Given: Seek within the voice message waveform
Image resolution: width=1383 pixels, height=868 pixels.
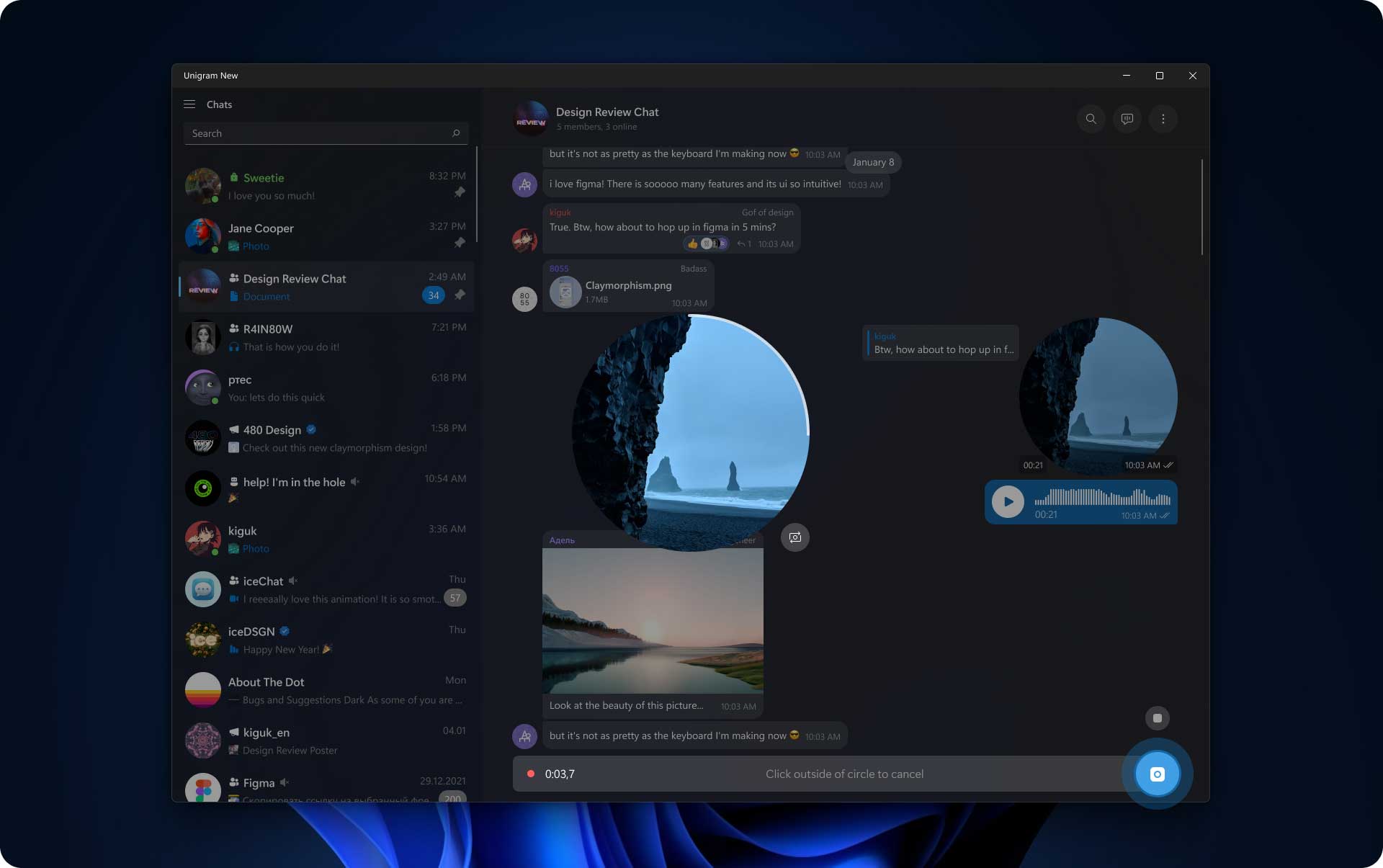Looking at the screenshot, I should 1103,497.
